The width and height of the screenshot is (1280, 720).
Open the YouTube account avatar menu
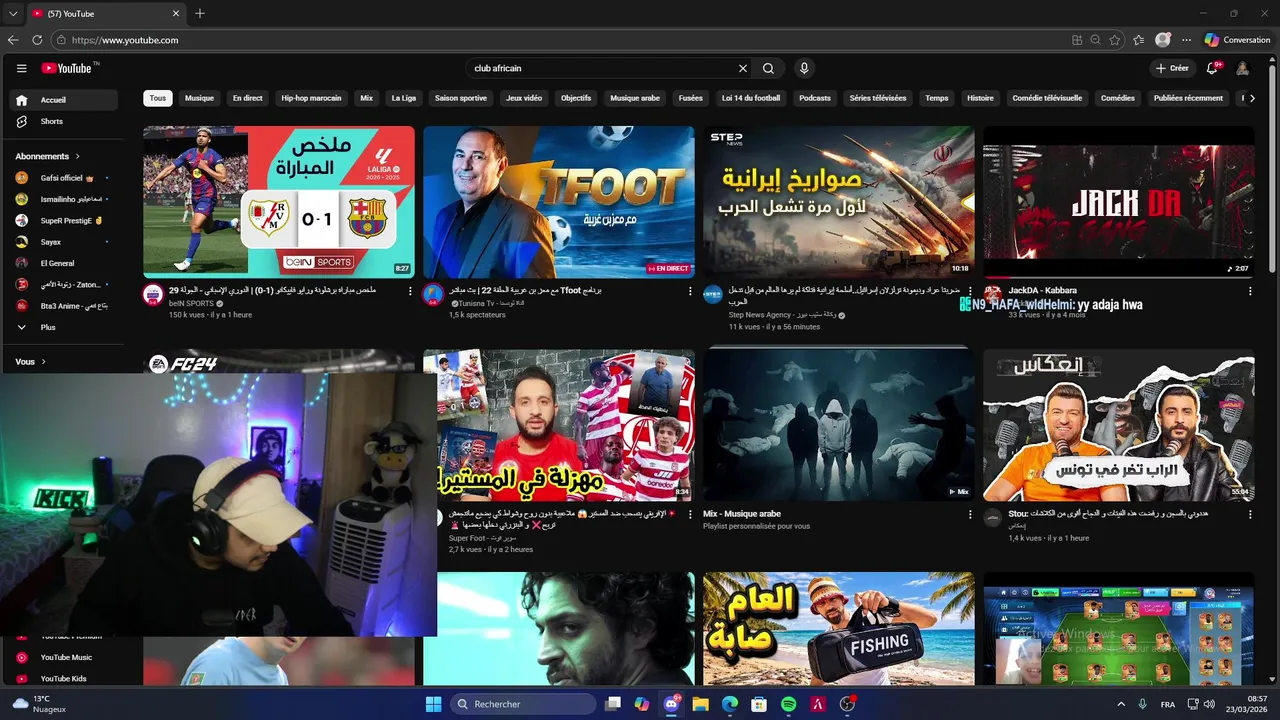[x=1242, y=68]
